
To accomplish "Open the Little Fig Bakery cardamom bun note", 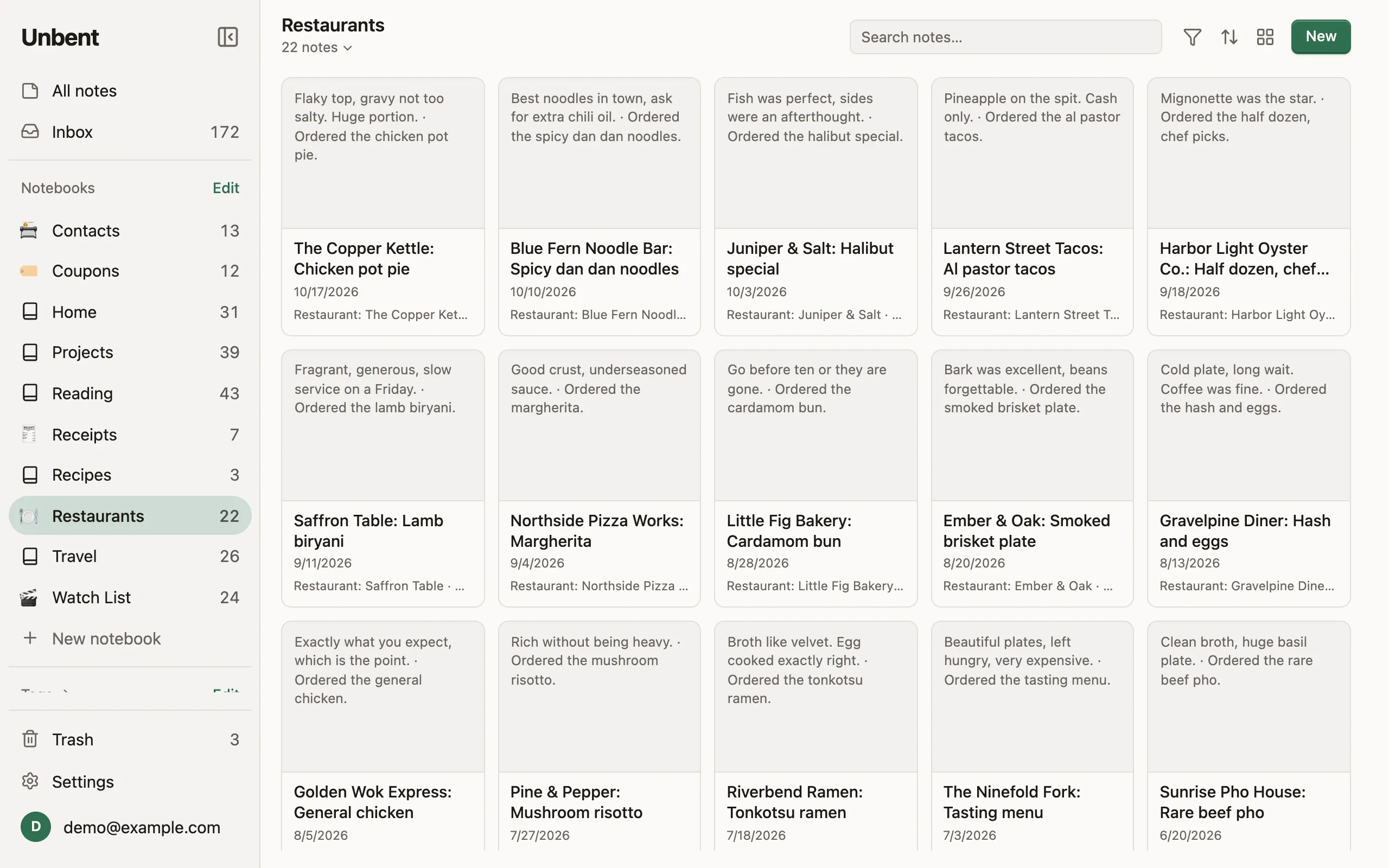I will point(815,478).
